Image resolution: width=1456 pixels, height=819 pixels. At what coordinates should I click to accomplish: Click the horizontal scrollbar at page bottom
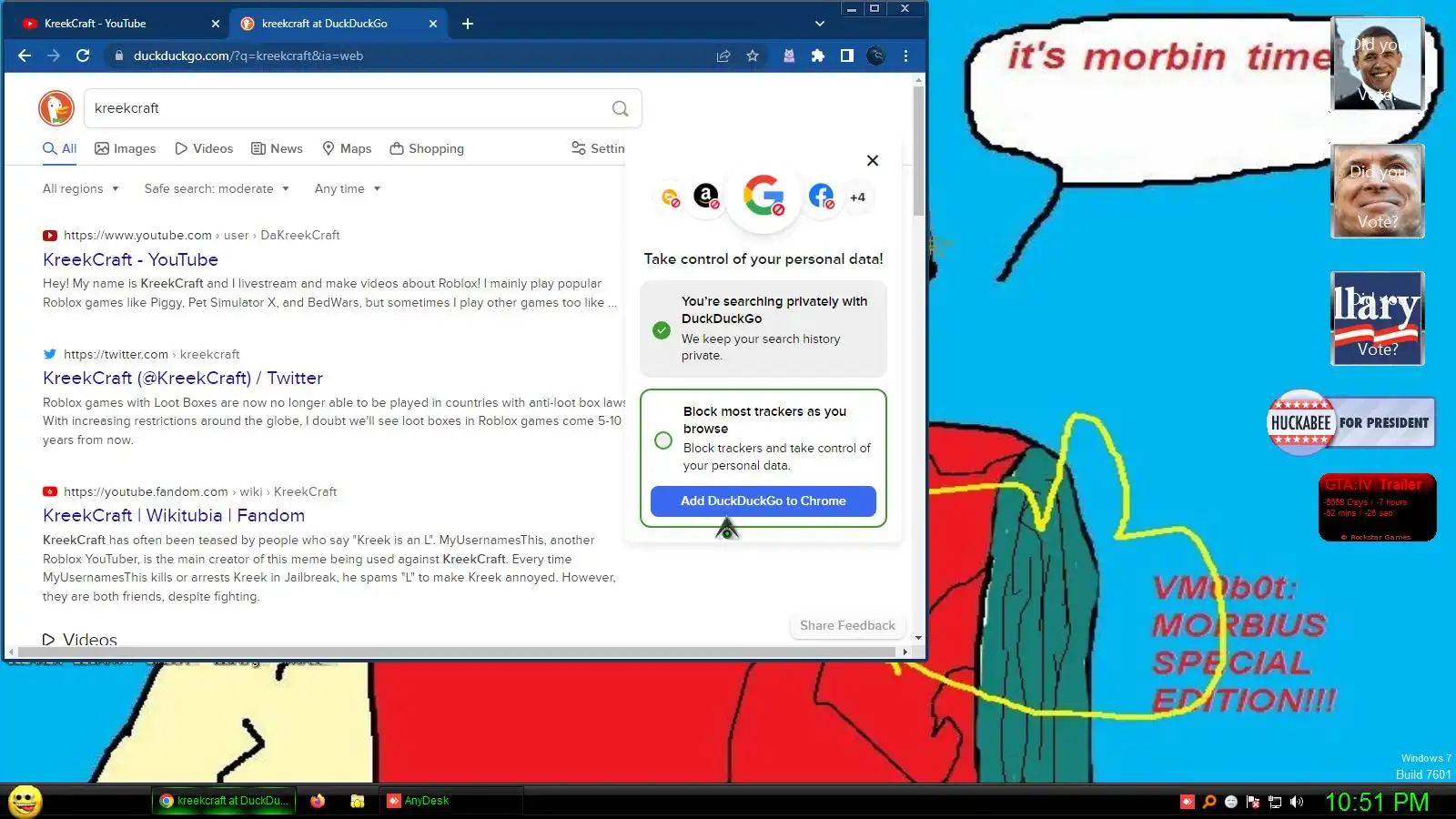(x=455, y=652)
